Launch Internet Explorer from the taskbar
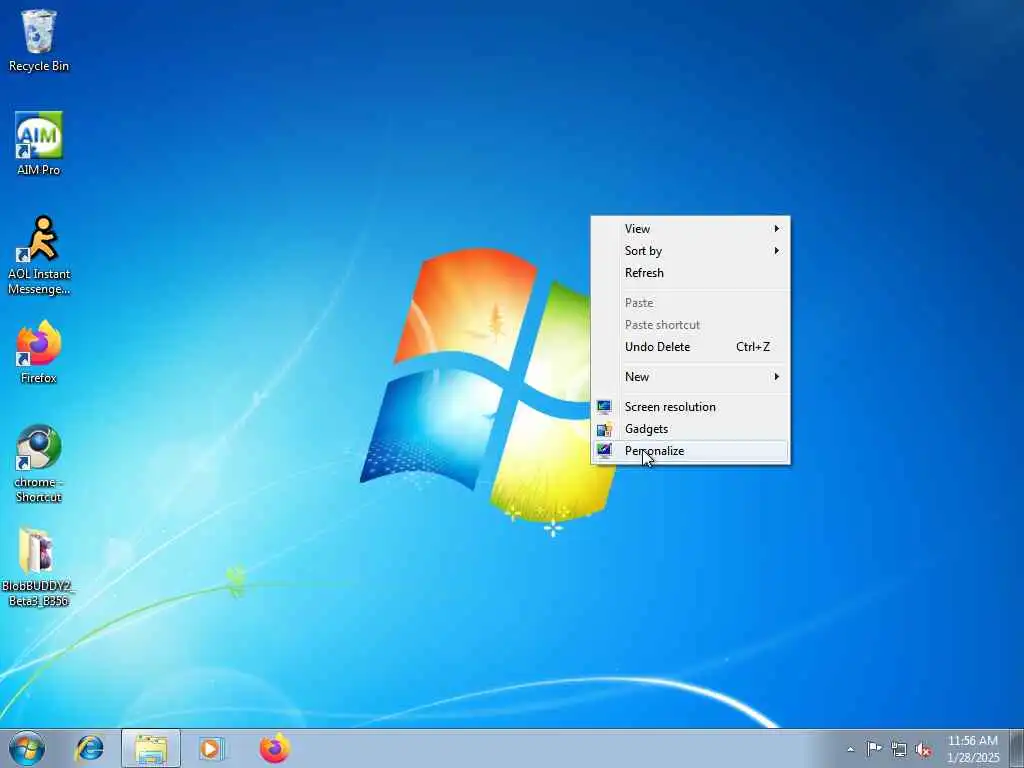The image size is (1024, 768). [89, 748]
